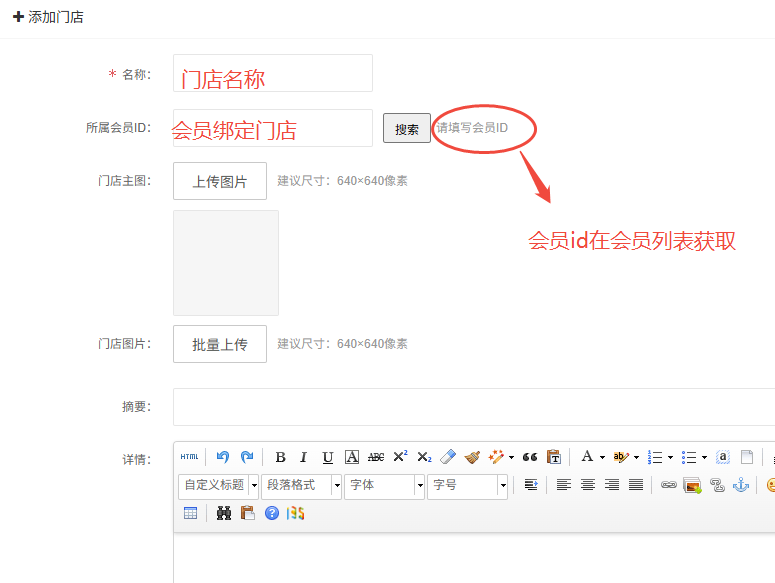Undo the last edit in editor

click(x=223, y=457)
